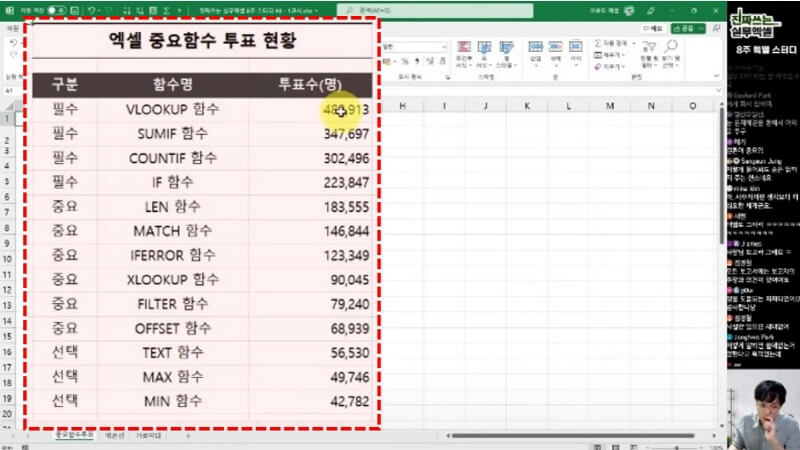Viewport: 800px width, 450px height.
Task: Open the Cell Styles gallery
Action: 506,54
